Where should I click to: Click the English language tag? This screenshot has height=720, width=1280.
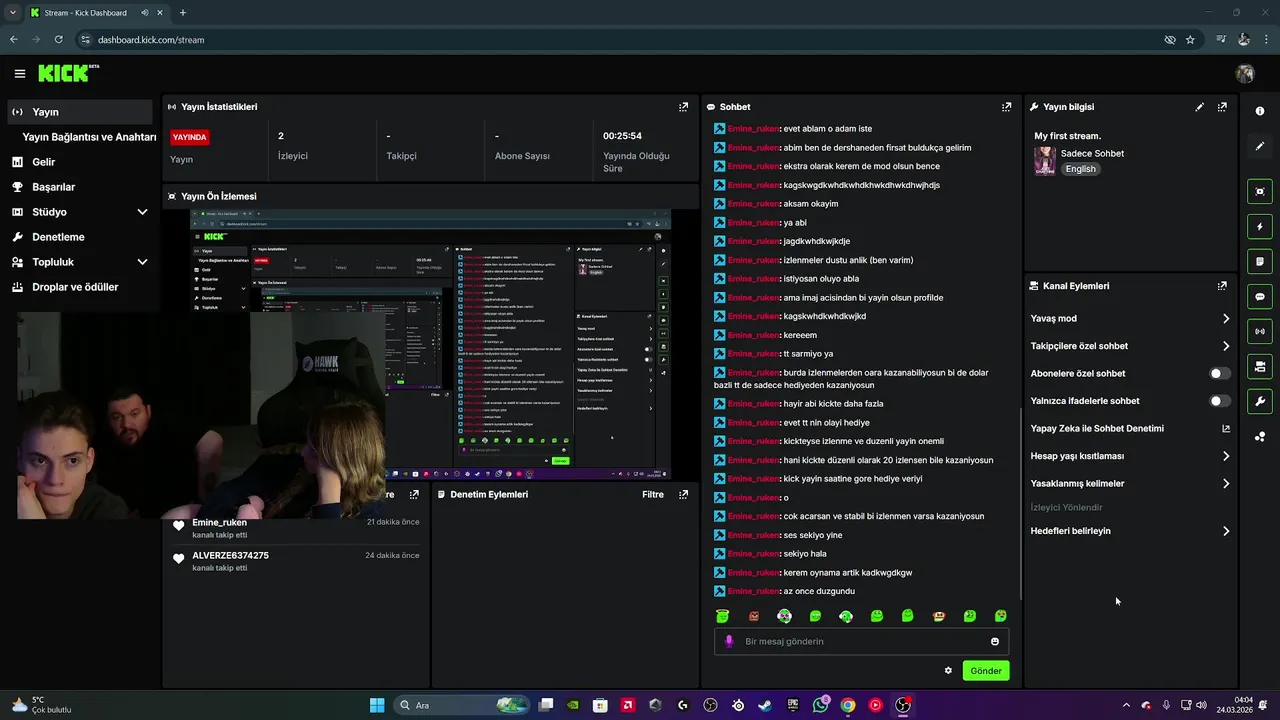coord(1080,169)
